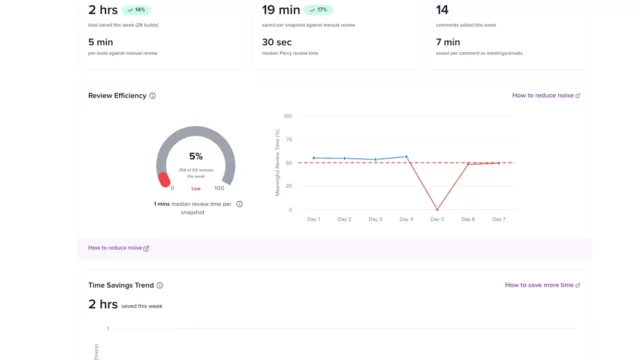Select the Day 6 data point on chart
This screenshot has width=640, height=360.
coord(468,164)
